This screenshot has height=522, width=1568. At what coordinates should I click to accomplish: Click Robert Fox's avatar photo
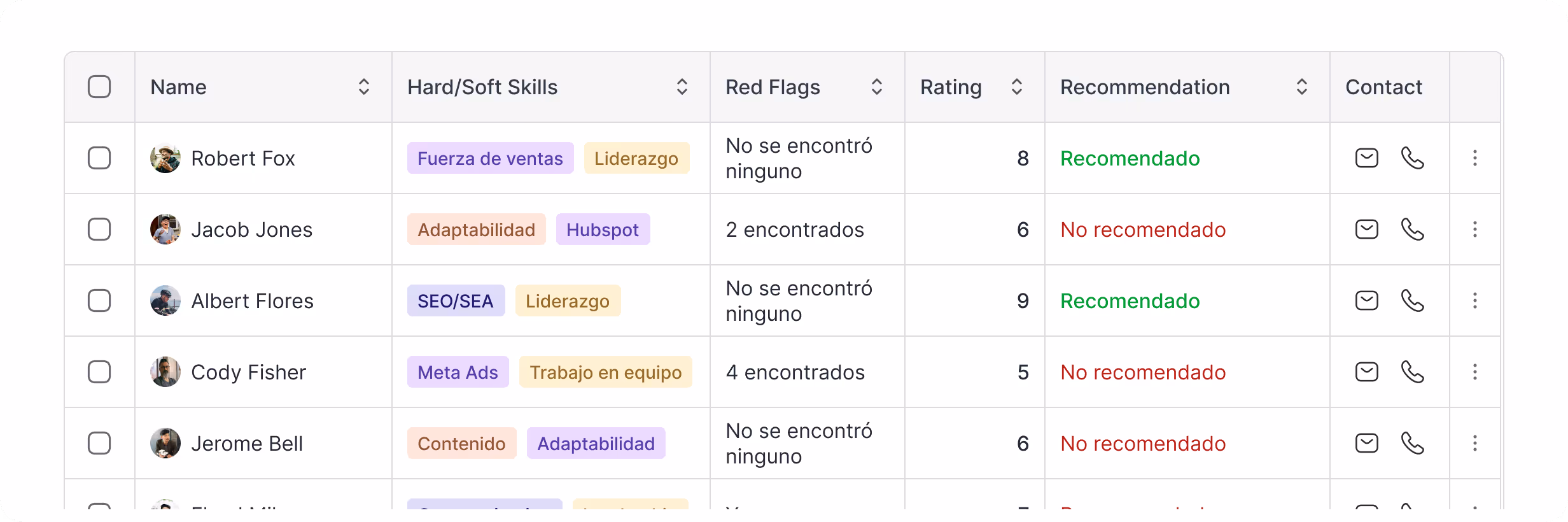point(165,158)
